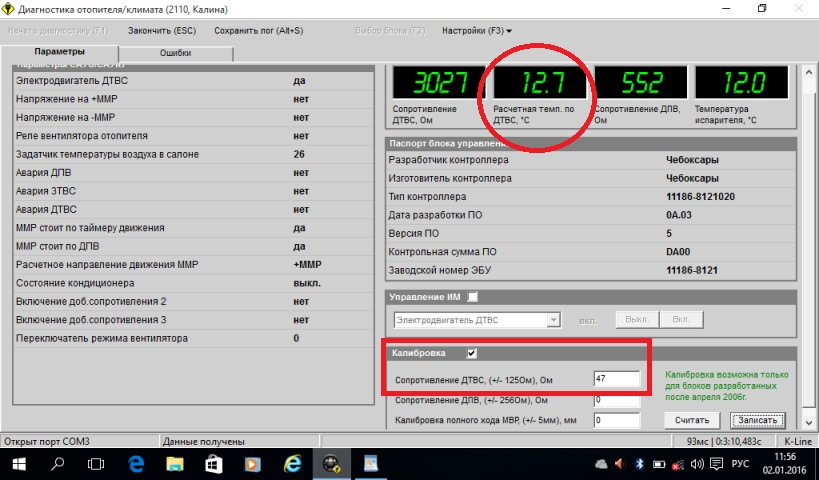Image resolution: width=819 pixels, height=480 pixels.
Task: Open Windows Store from taskbar
Action: [x=214, y=464]
